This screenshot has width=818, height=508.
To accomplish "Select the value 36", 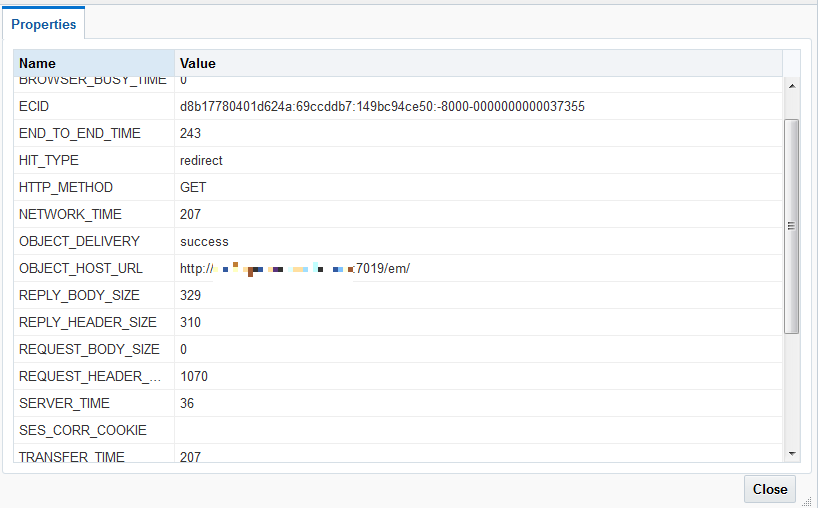I will click(x=187, y=403).
